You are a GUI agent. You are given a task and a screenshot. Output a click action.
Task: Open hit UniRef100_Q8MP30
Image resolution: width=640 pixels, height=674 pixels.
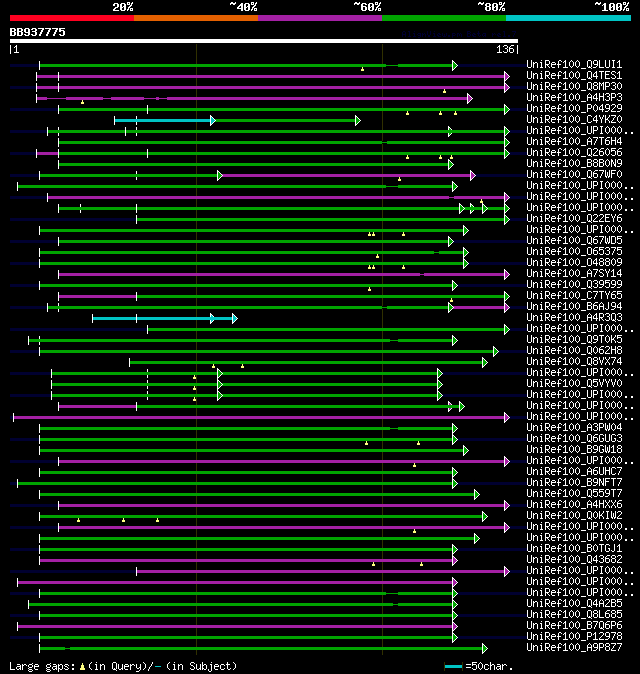point(574,86)
